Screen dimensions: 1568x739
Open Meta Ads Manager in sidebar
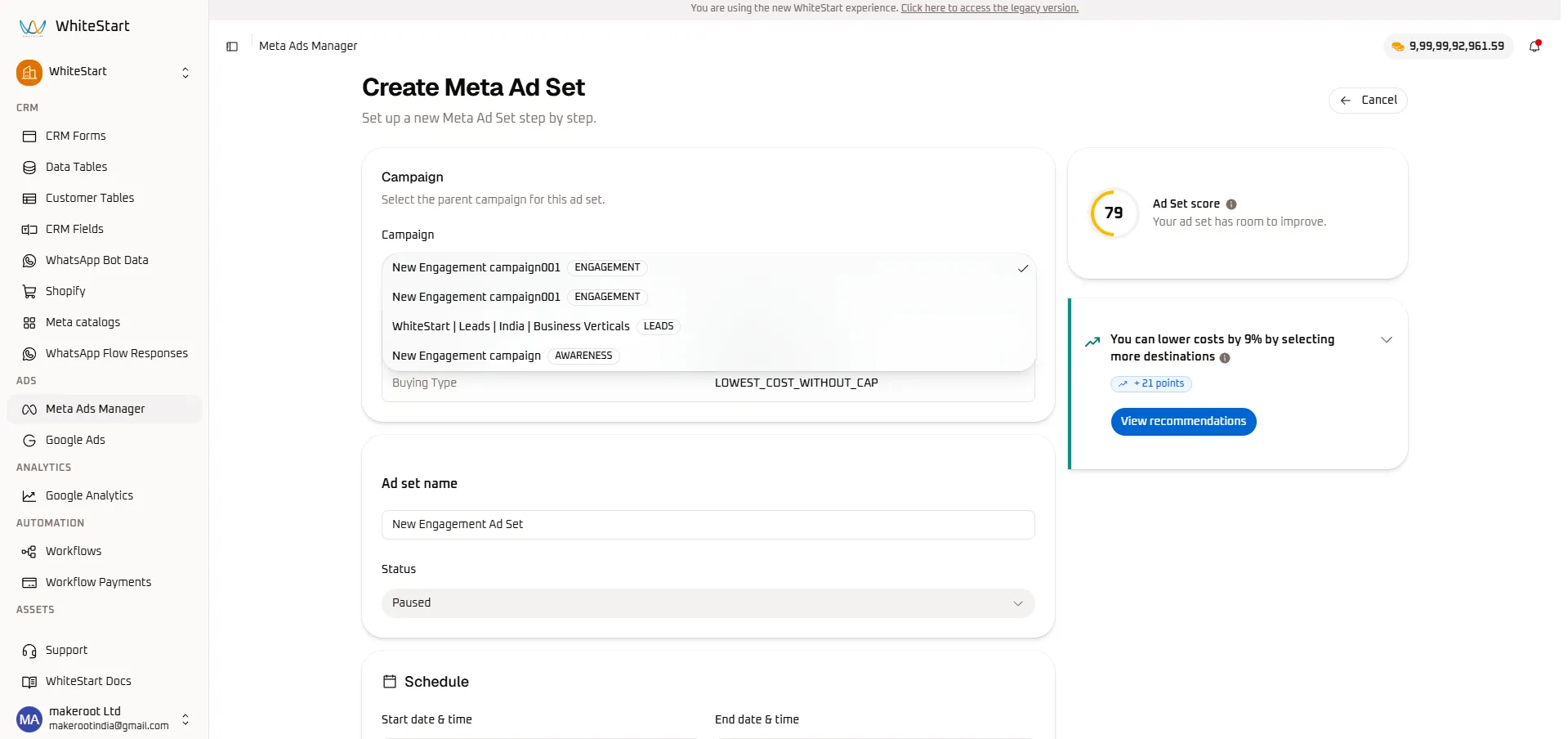tap(105, 410)
